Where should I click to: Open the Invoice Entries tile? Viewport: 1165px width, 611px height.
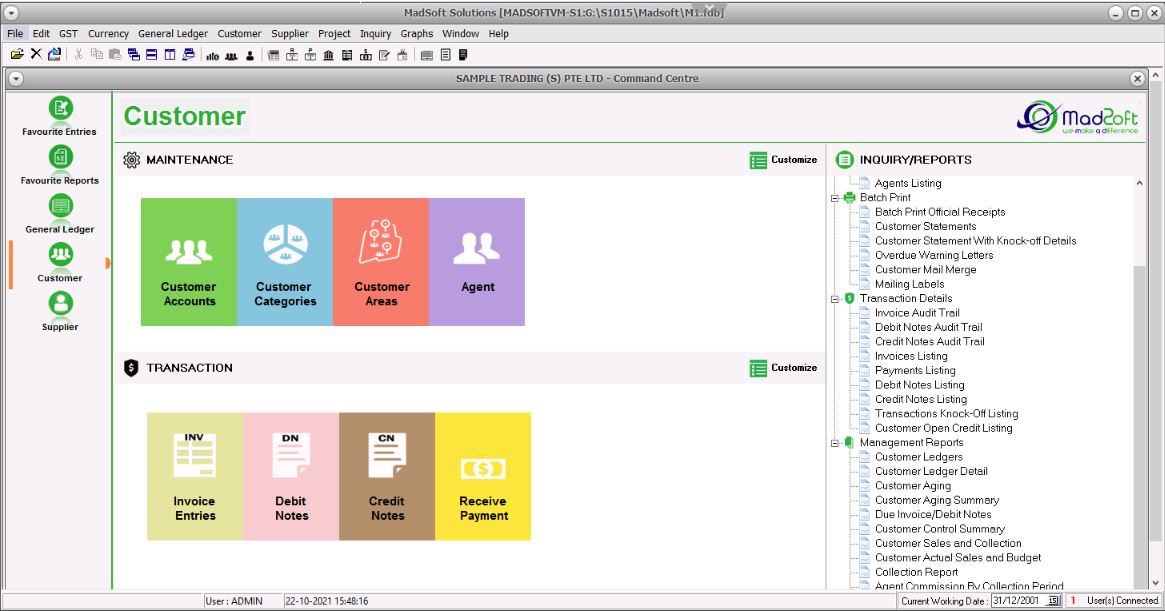pyautogui.click(x=195, y=476)
